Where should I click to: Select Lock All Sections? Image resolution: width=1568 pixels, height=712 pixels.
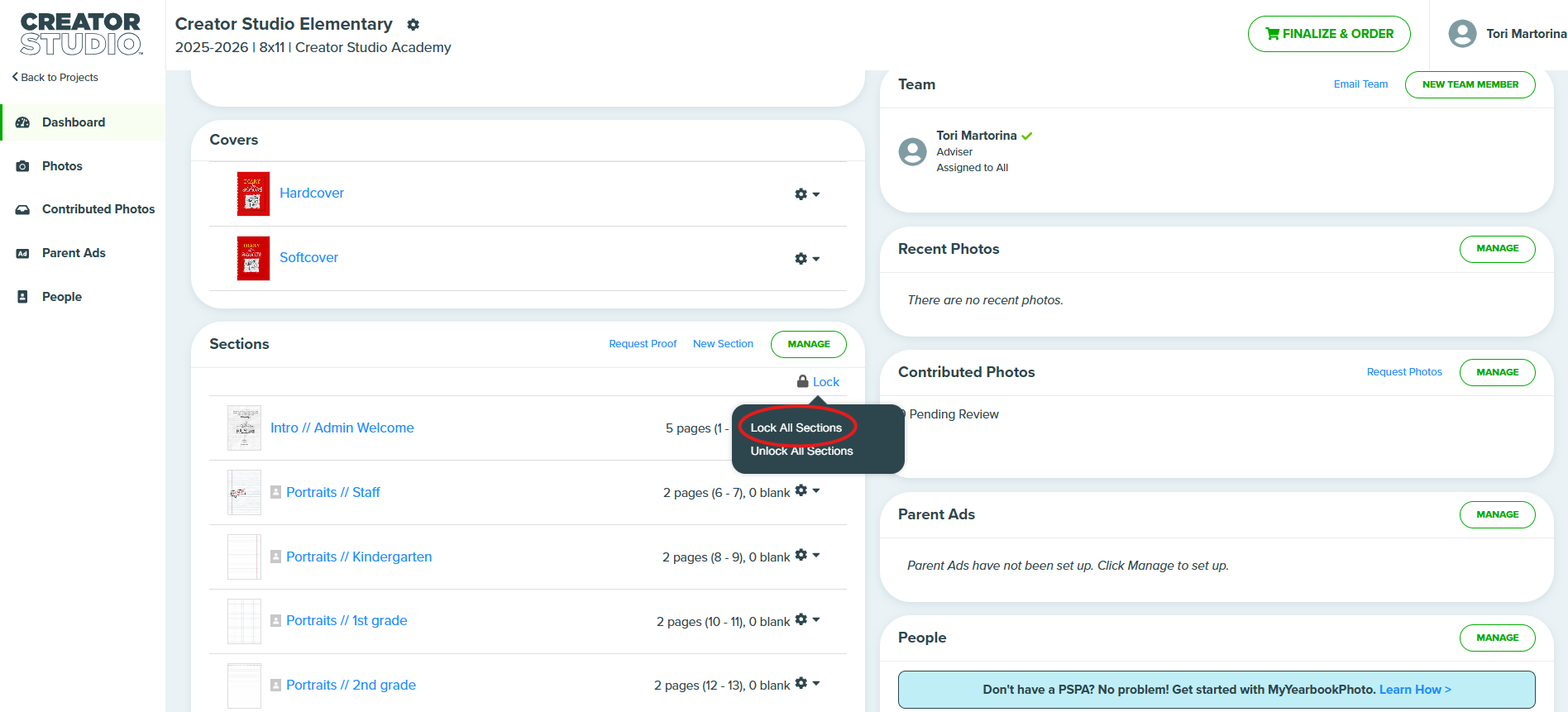coord(796,428)
